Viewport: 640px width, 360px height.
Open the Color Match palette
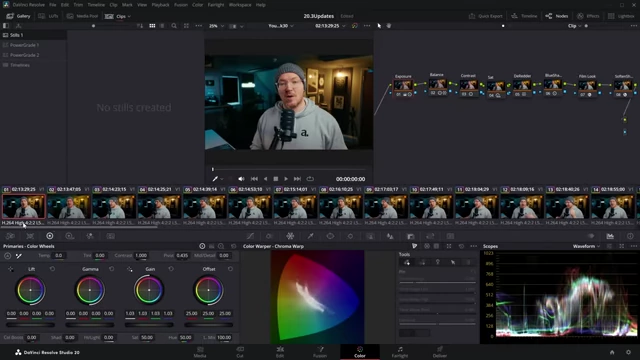coord(30,236)
